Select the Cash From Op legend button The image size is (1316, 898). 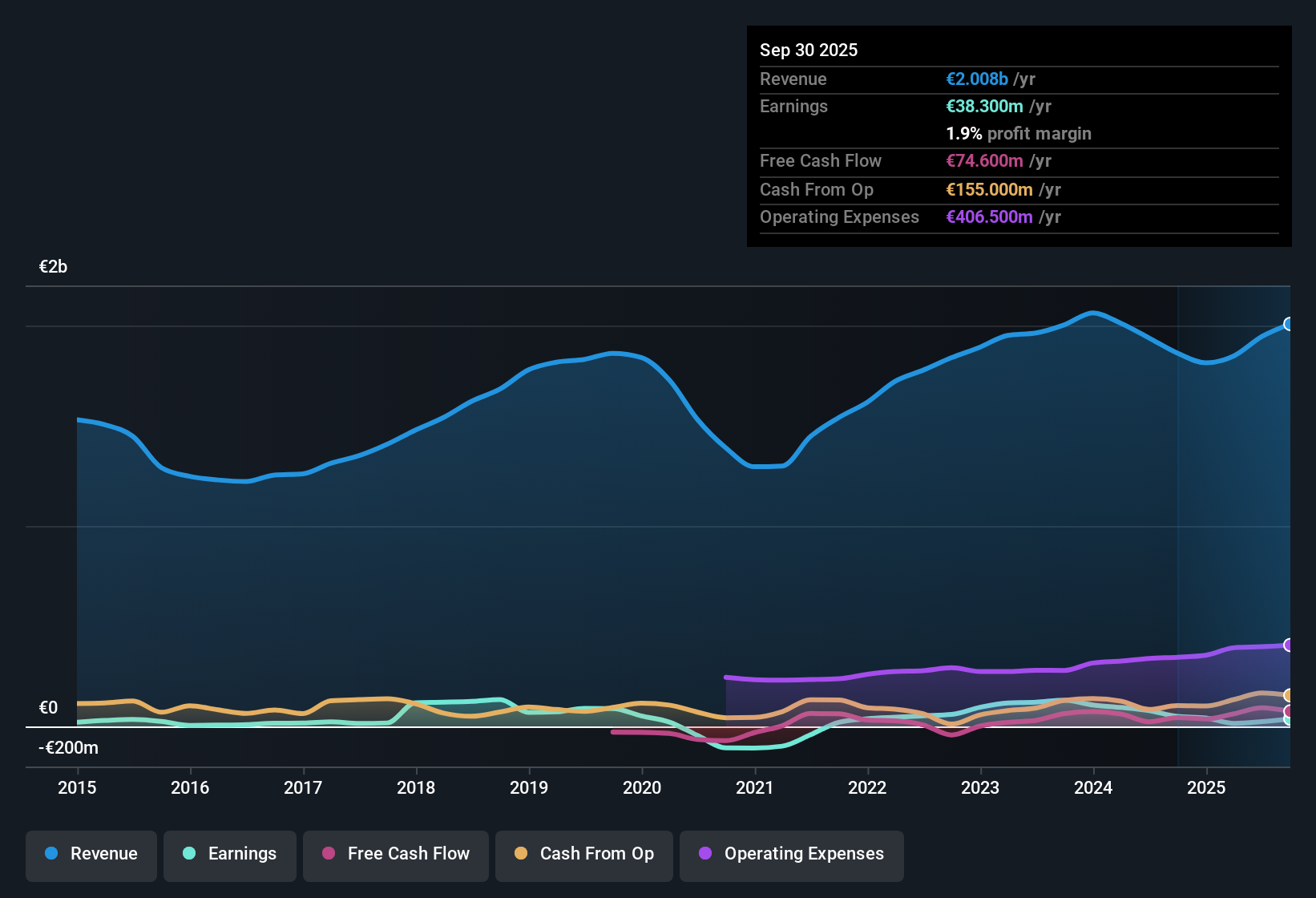583,855
